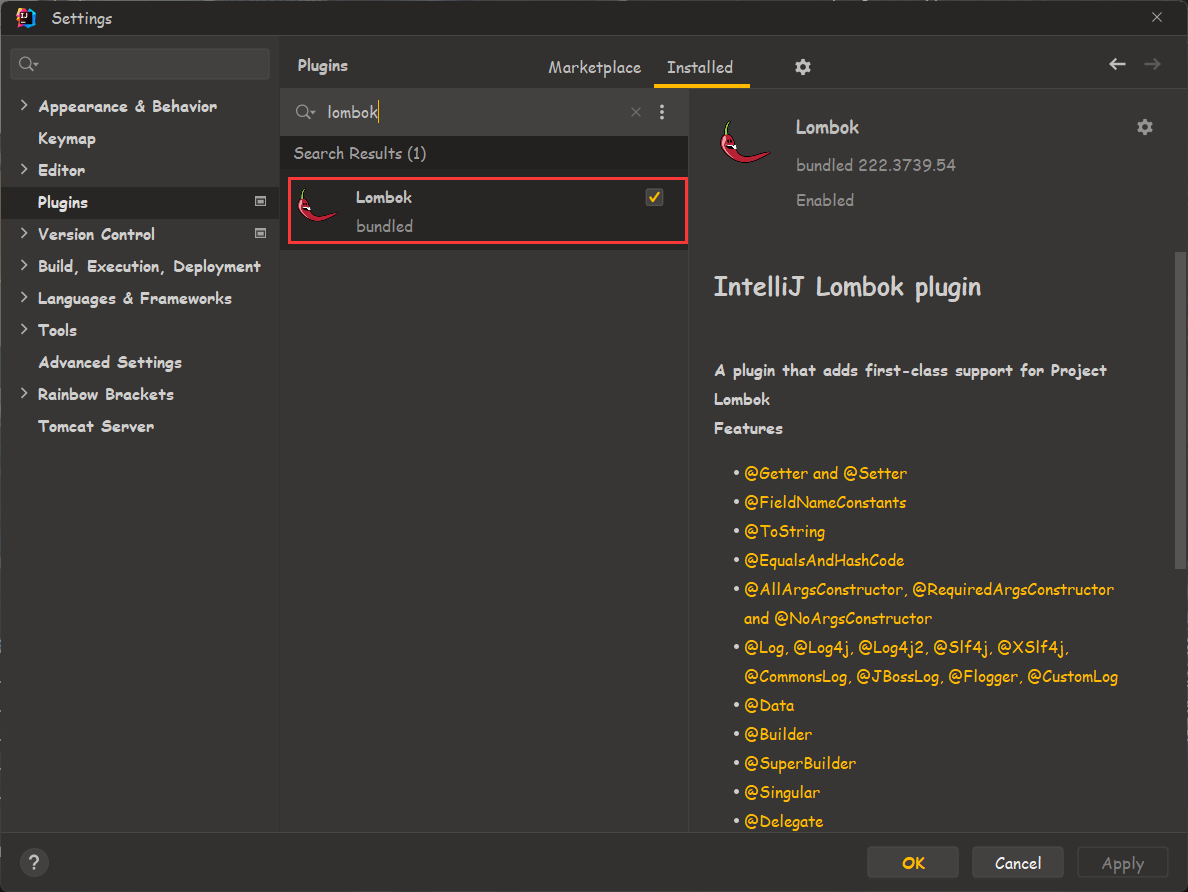Go back with the left arrow
The height and width of the screenshot is (892, 1188).
click(x=1117, y=64)
